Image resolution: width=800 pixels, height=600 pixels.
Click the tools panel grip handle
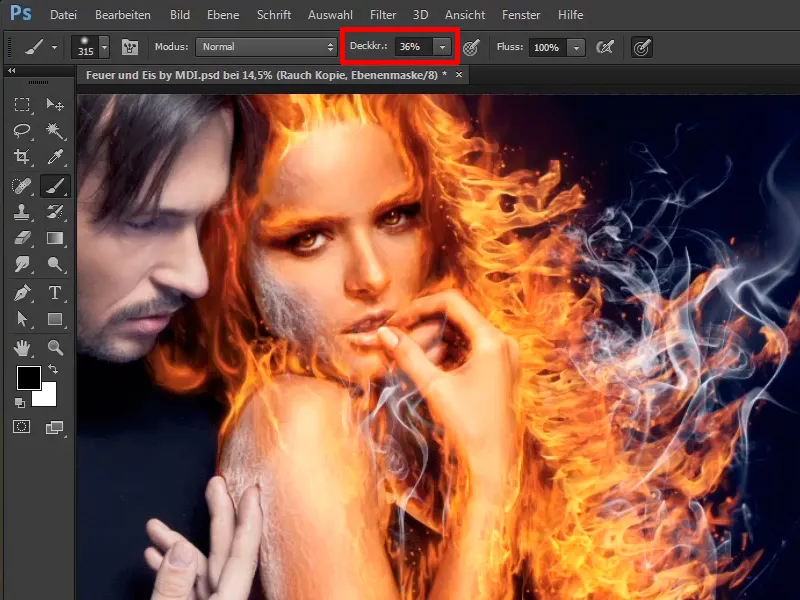38,82
